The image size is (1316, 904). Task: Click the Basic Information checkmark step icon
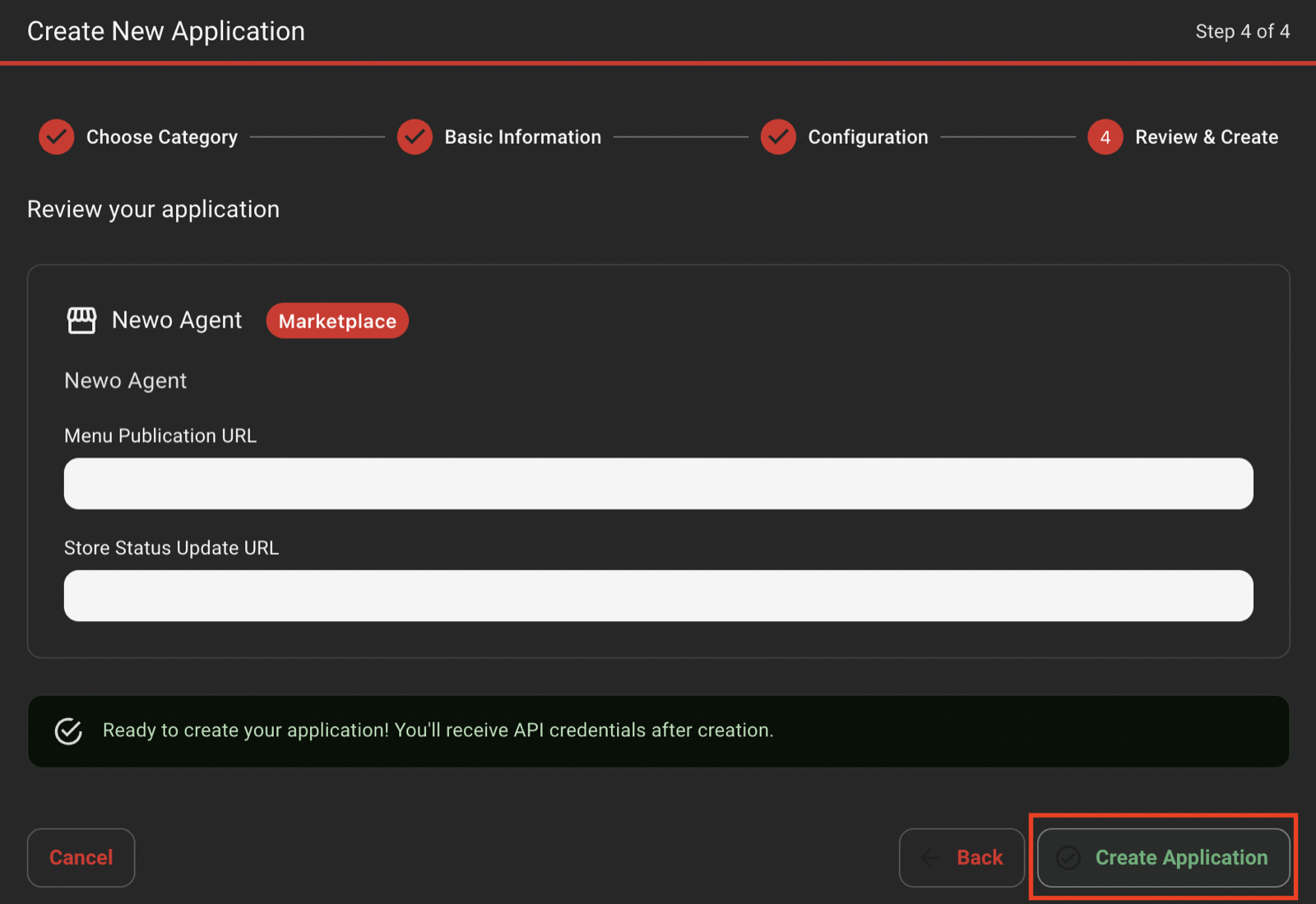click(415, 137)
